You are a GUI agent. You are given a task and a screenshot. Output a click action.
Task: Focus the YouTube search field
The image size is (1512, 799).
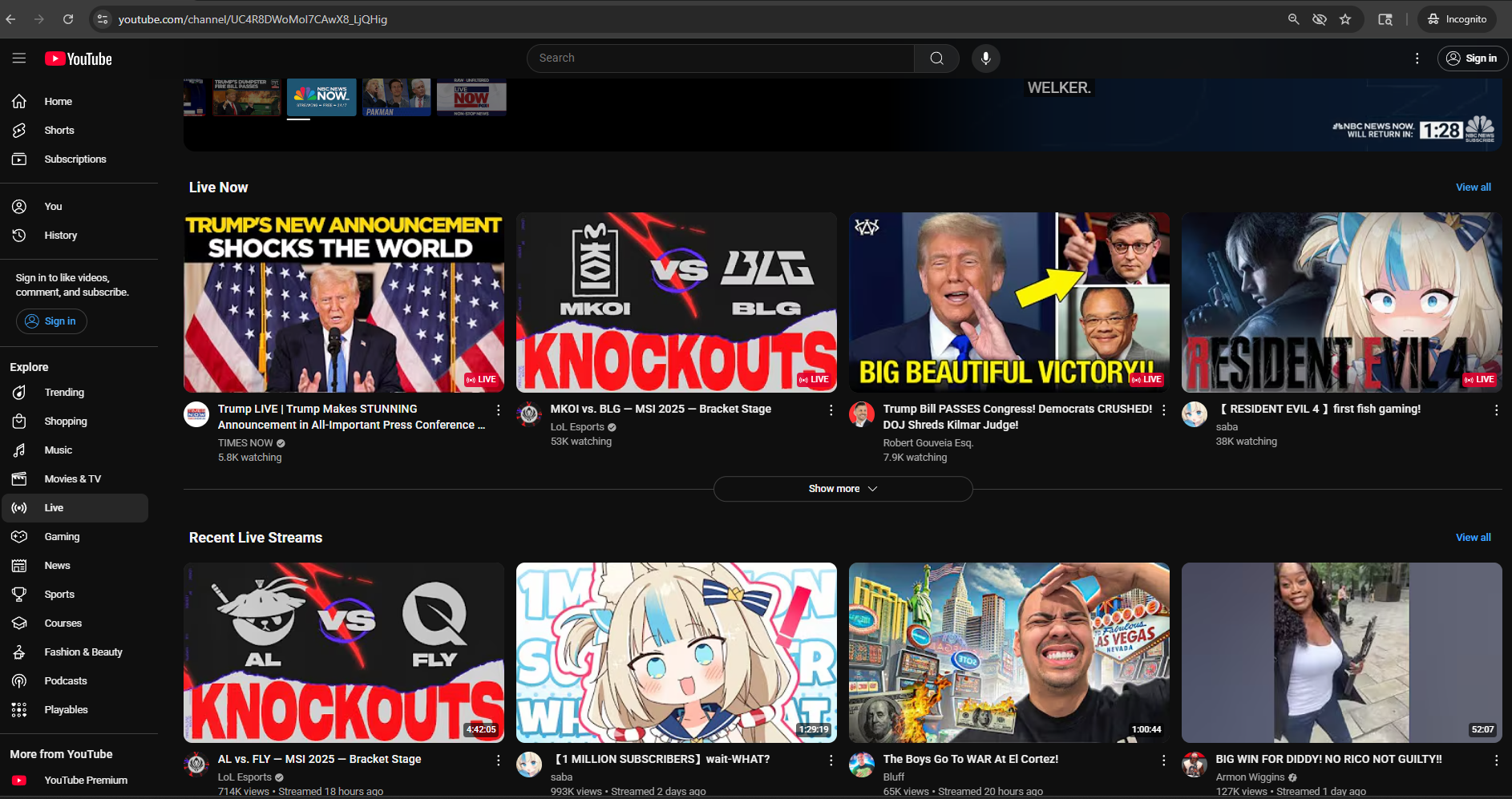720,59
